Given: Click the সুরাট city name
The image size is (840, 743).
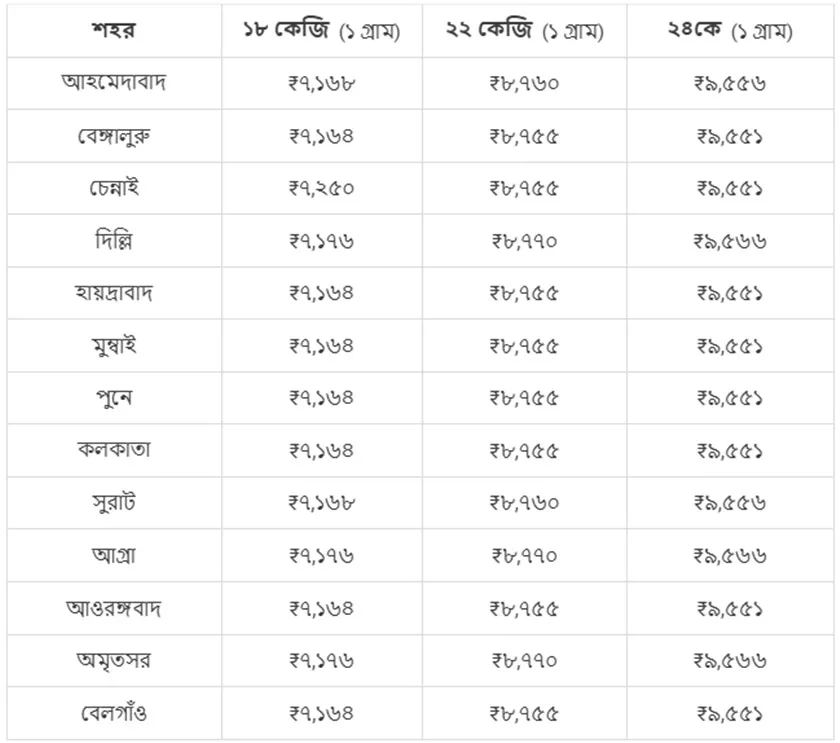Looking at the screenshot, I should click(114, 502).
